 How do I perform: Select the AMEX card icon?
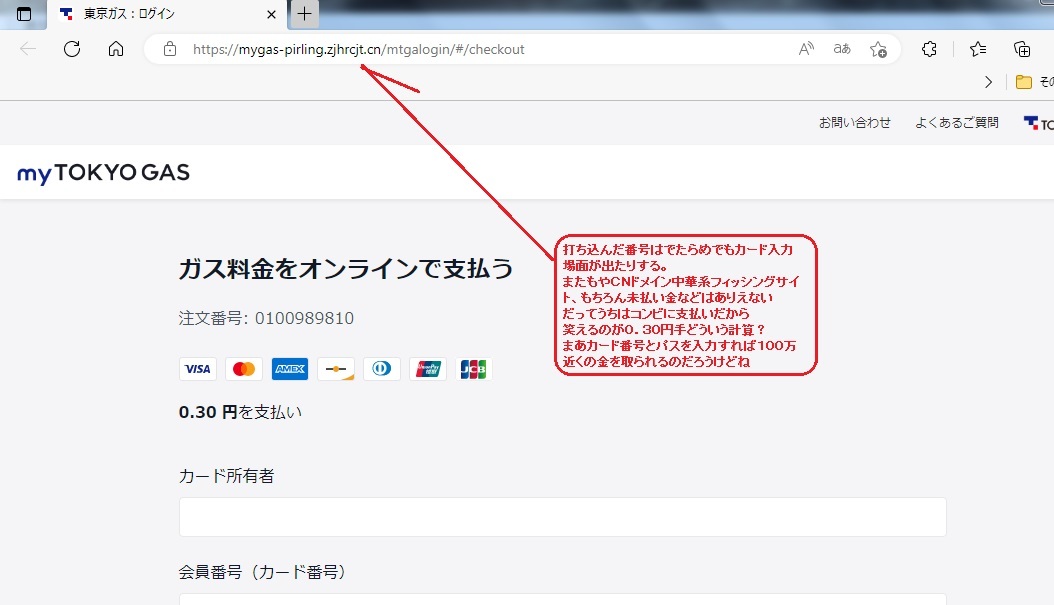click(290, 369)
